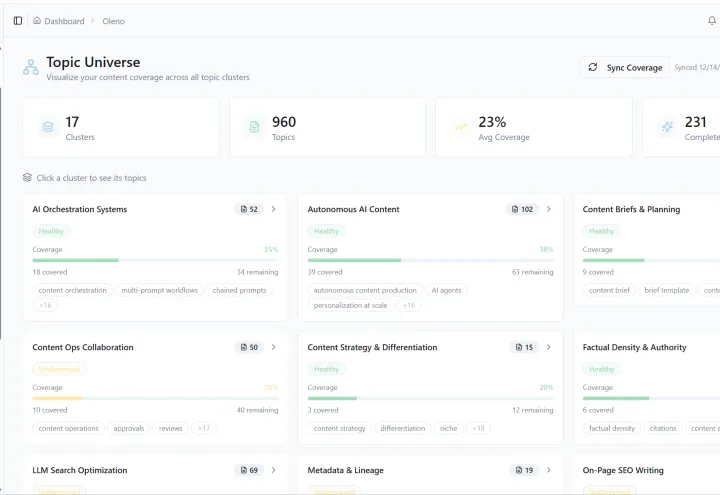The height and width of the screenshot is (495, 720).
Task: Show the +18 more tags
Action: (478, 428)
